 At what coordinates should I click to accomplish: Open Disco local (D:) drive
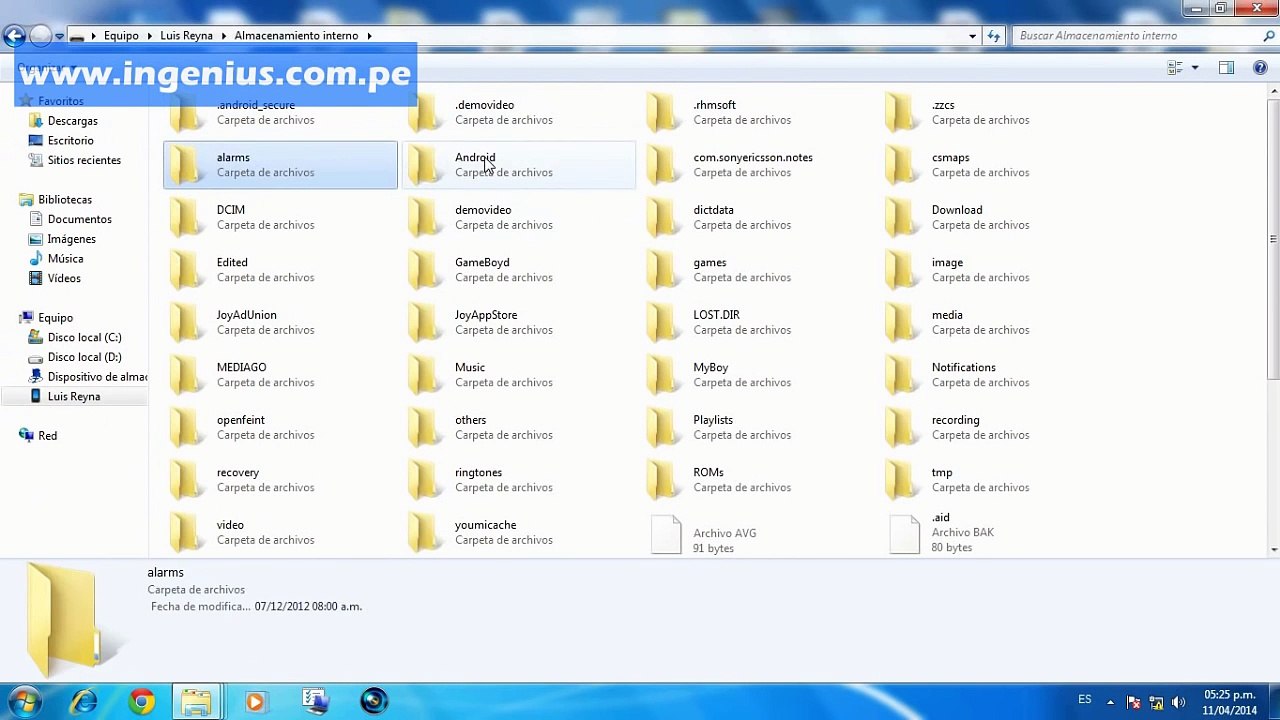click(84, 357)
